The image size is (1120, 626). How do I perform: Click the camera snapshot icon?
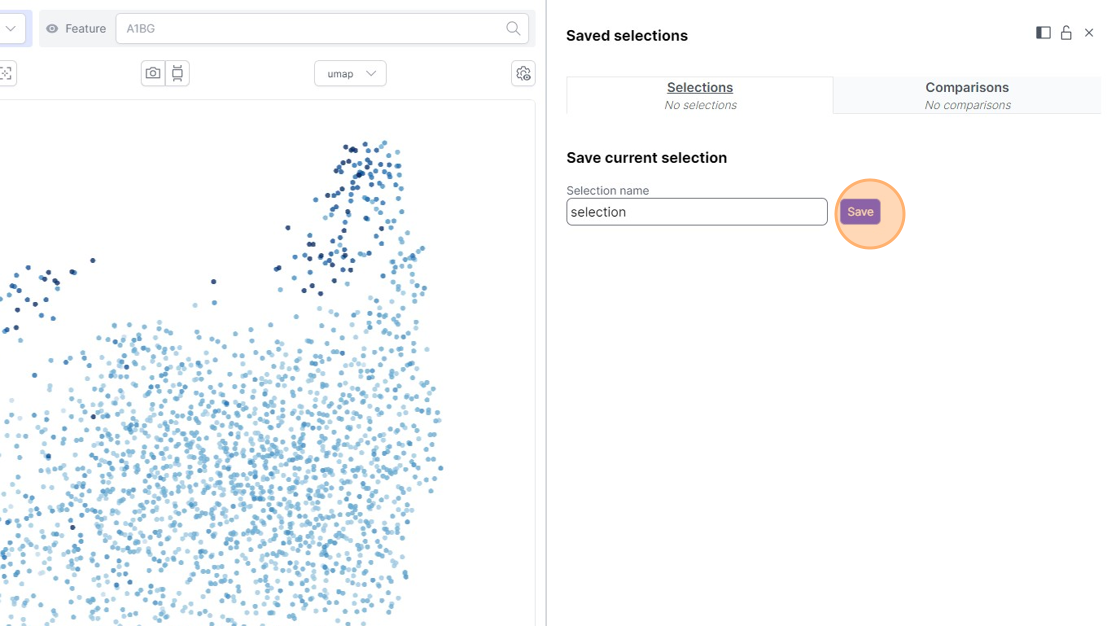(x=153, y=73)
